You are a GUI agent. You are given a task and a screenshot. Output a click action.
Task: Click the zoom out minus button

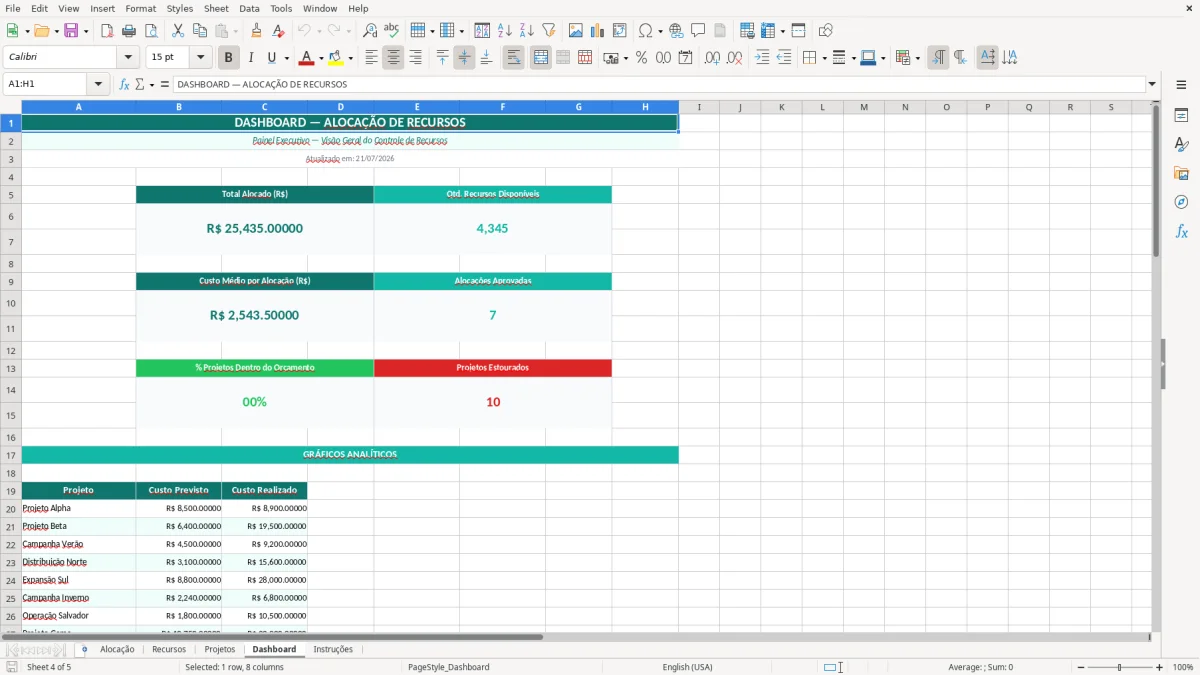coord(1080,667)
